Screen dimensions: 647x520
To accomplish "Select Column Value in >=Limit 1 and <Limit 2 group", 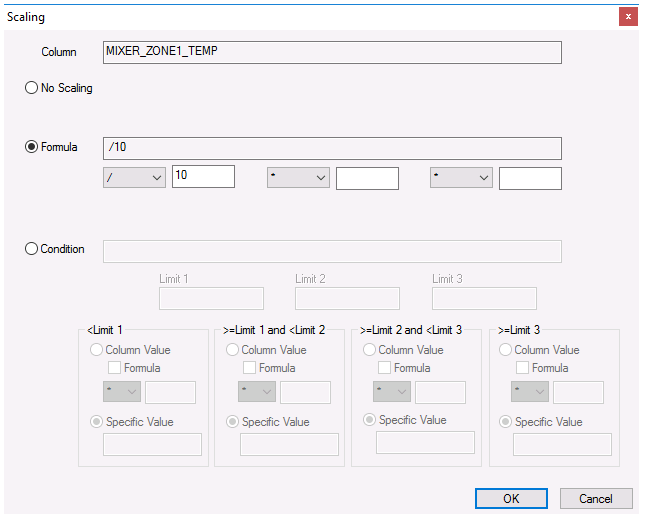I will coord(232,350).
